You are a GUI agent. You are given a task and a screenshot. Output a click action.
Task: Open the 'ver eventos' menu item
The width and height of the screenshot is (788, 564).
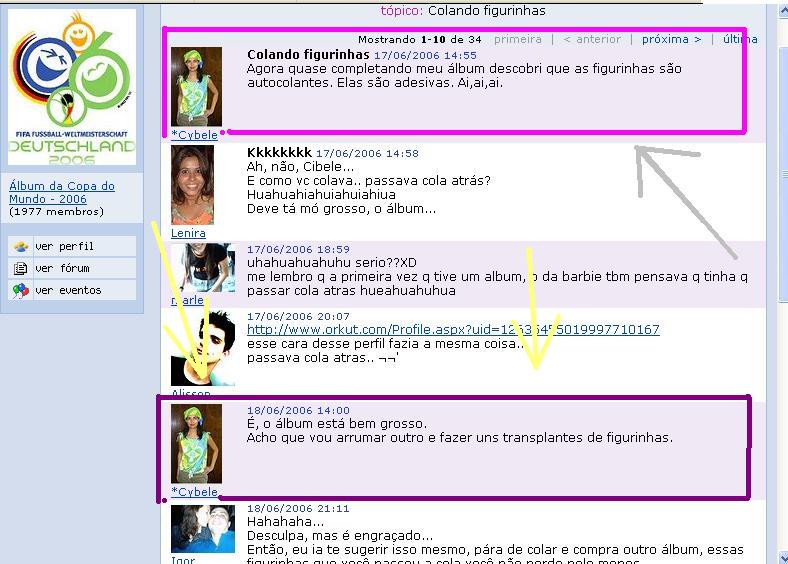tap(72, 290)
